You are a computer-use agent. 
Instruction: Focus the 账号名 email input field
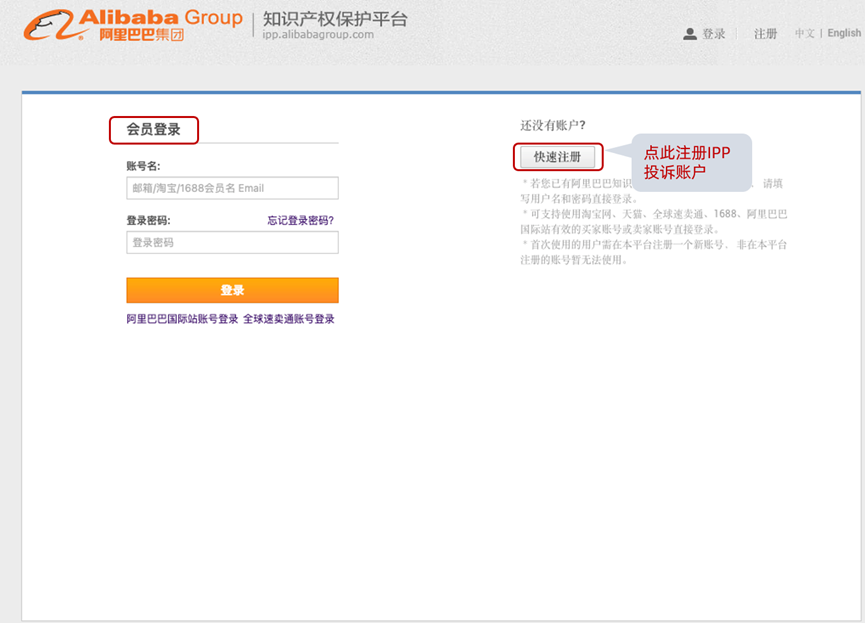coord(232,188)
